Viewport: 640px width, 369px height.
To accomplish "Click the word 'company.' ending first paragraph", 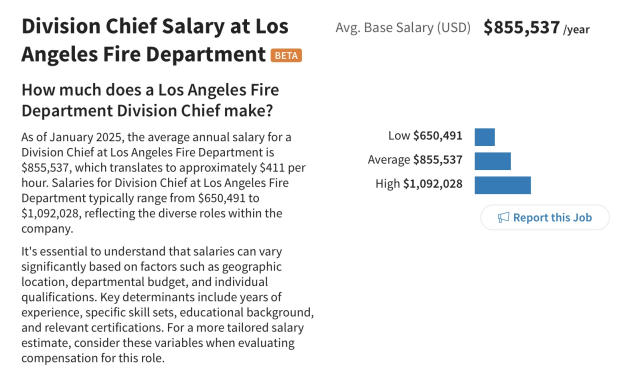I will click(47, 229).
